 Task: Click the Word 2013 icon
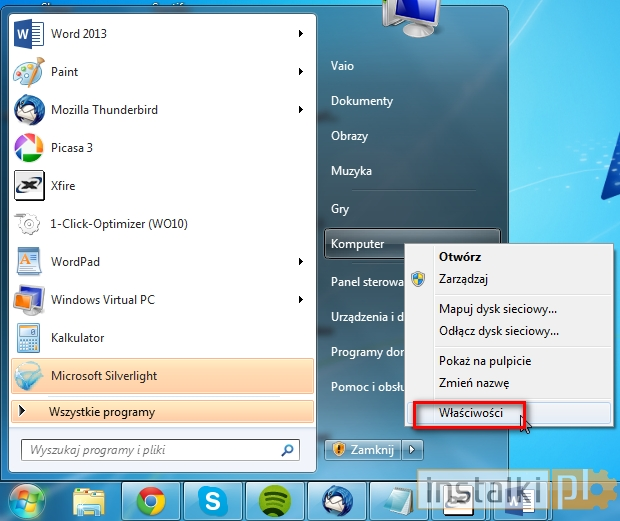27,34
